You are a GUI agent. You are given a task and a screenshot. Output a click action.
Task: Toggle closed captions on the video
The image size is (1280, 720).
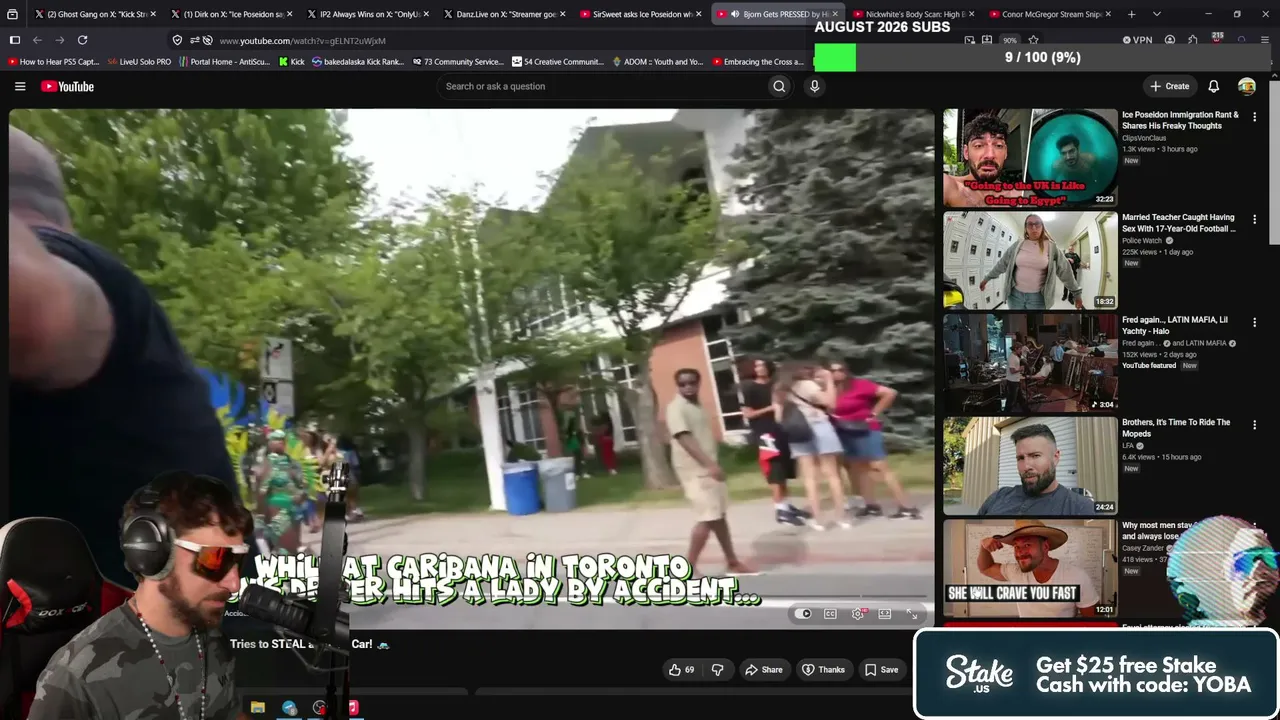click(x=830, y=614)
